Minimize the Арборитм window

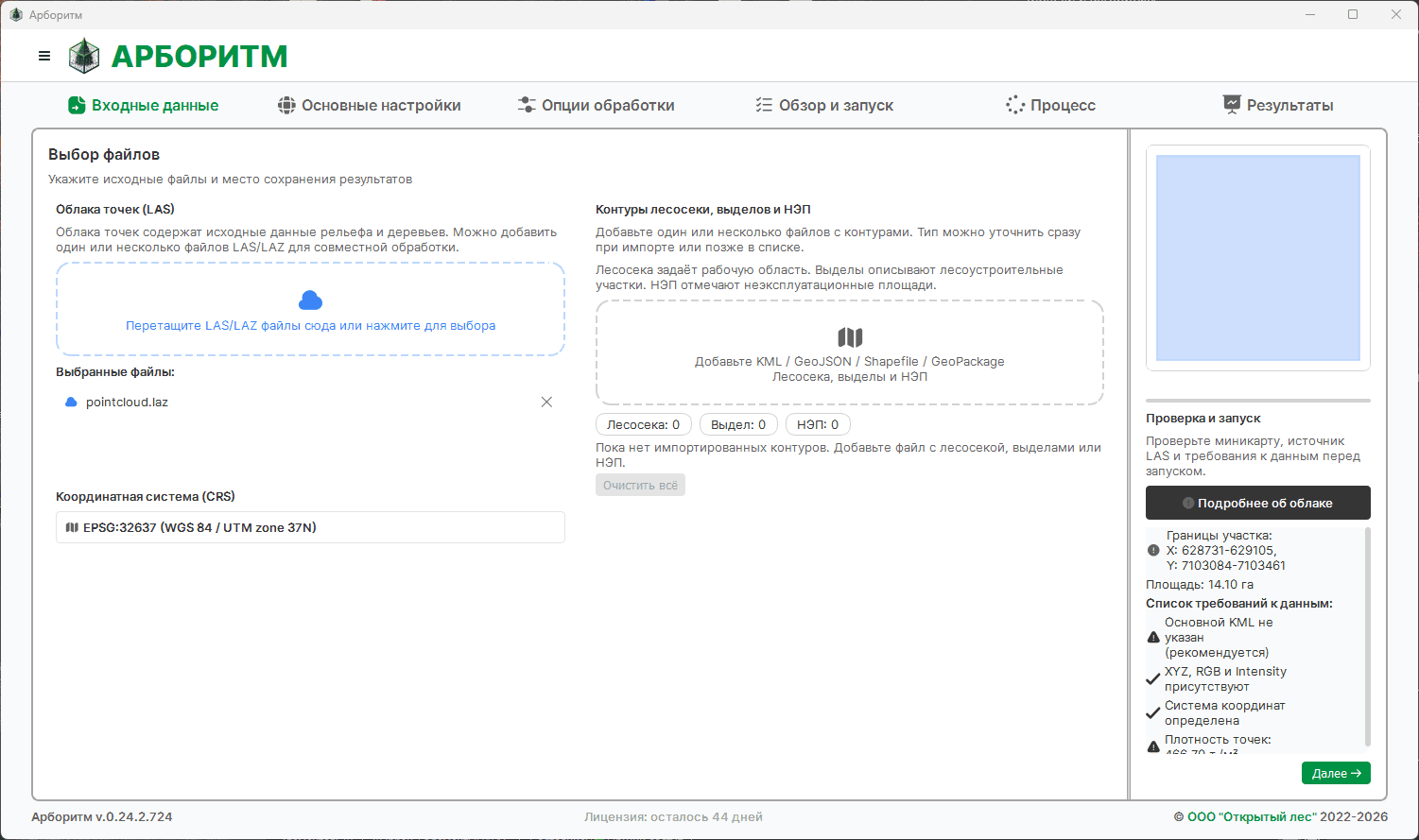click(x=1310, y=14)
